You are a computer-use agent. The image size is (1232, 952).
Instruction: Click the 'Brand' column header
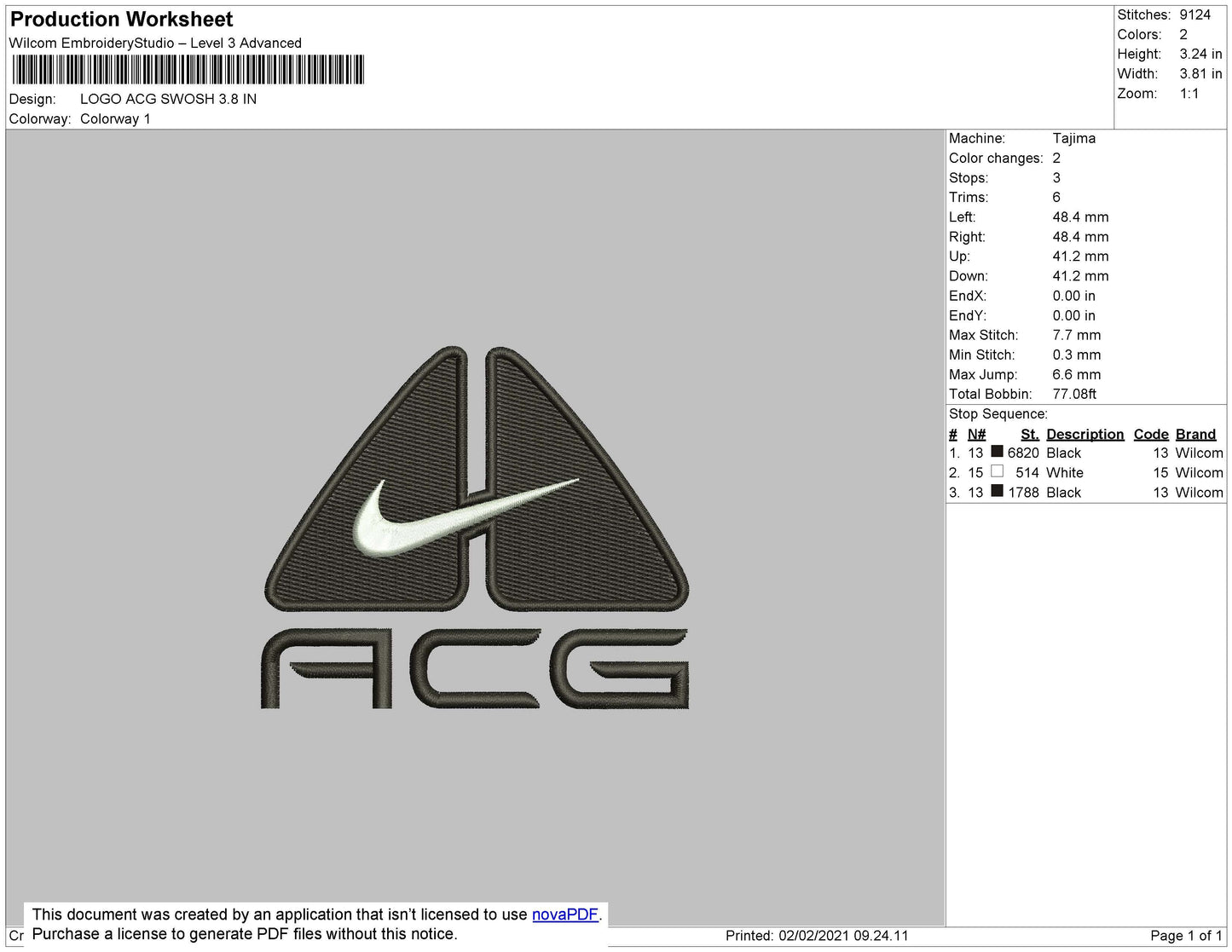point(1195,434)
